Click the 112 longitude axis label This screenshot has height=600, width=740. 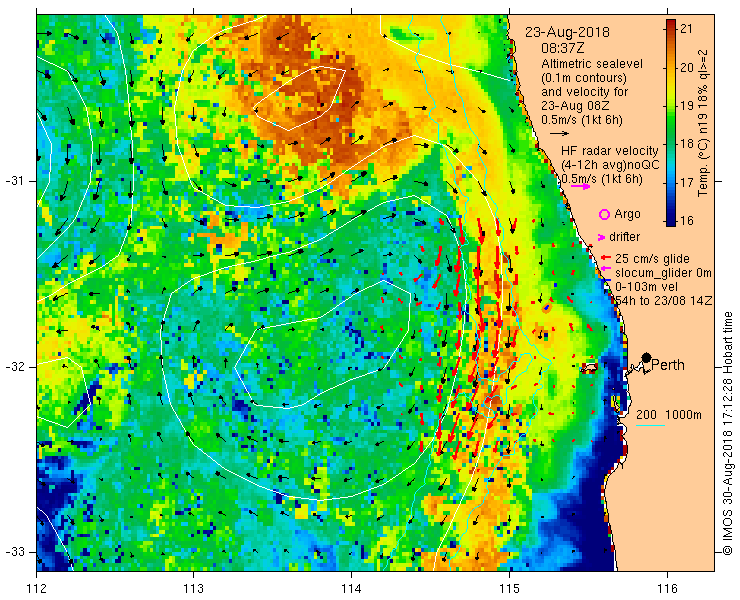pyautogui.click(x=36, y=589)
